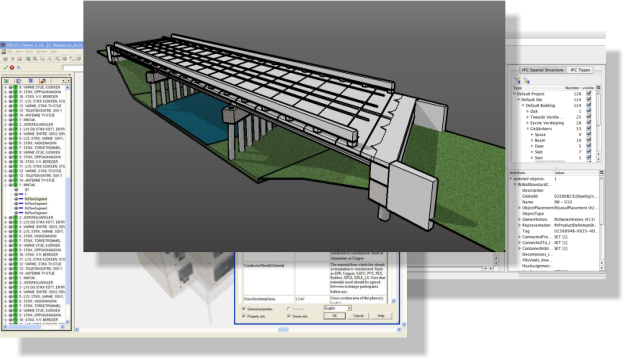Toggle the Default Project visible checkbox

pyautogui.click(x=589, y=94)
